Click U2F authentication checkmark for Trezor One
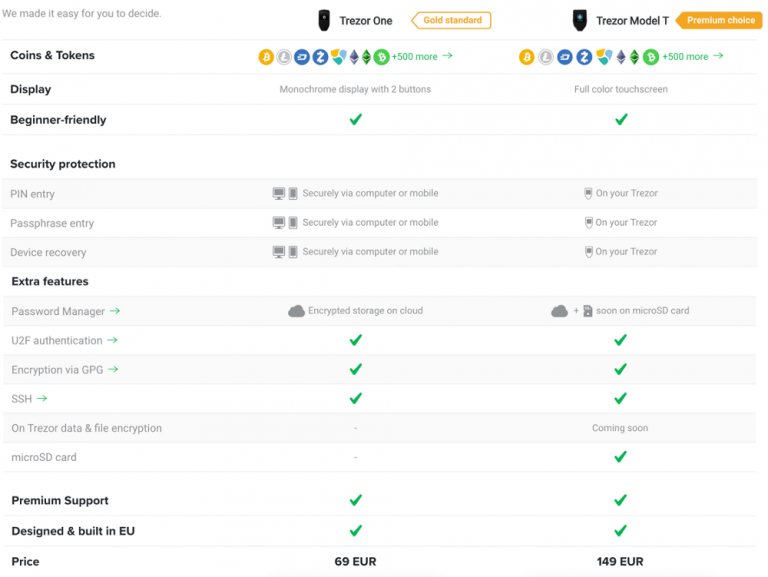 [356, 340]
